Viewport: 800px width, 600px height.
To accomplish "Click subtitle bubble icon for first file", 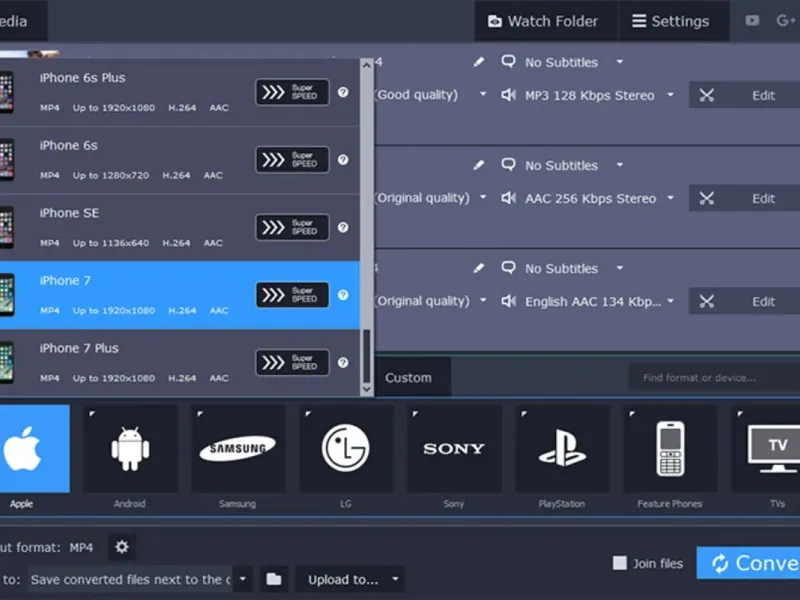I will pyautogui.click(x=508, y=62).
